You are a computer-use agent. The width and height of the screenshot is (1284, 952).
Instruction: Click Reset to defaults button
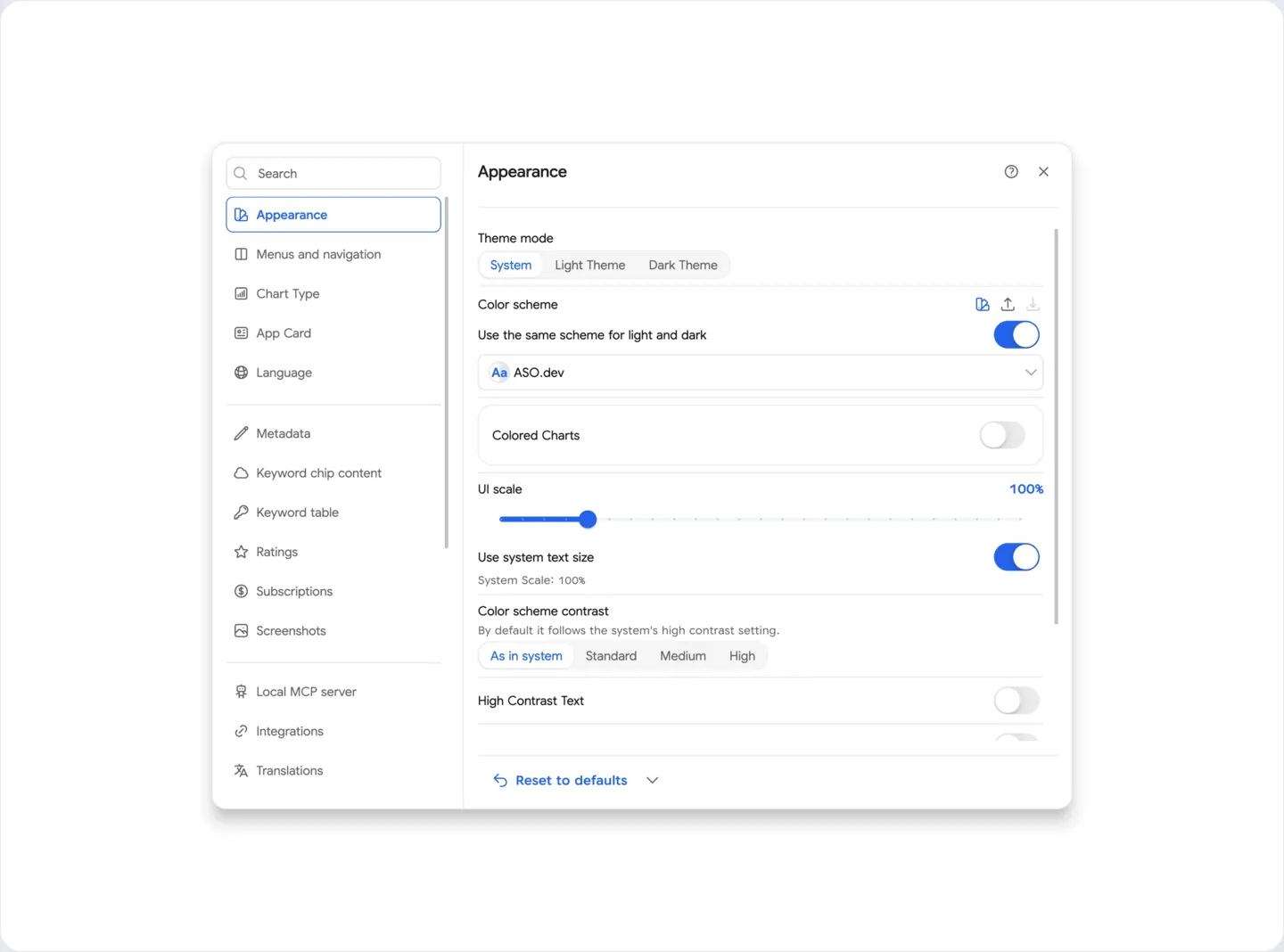(x=561, y=780)
